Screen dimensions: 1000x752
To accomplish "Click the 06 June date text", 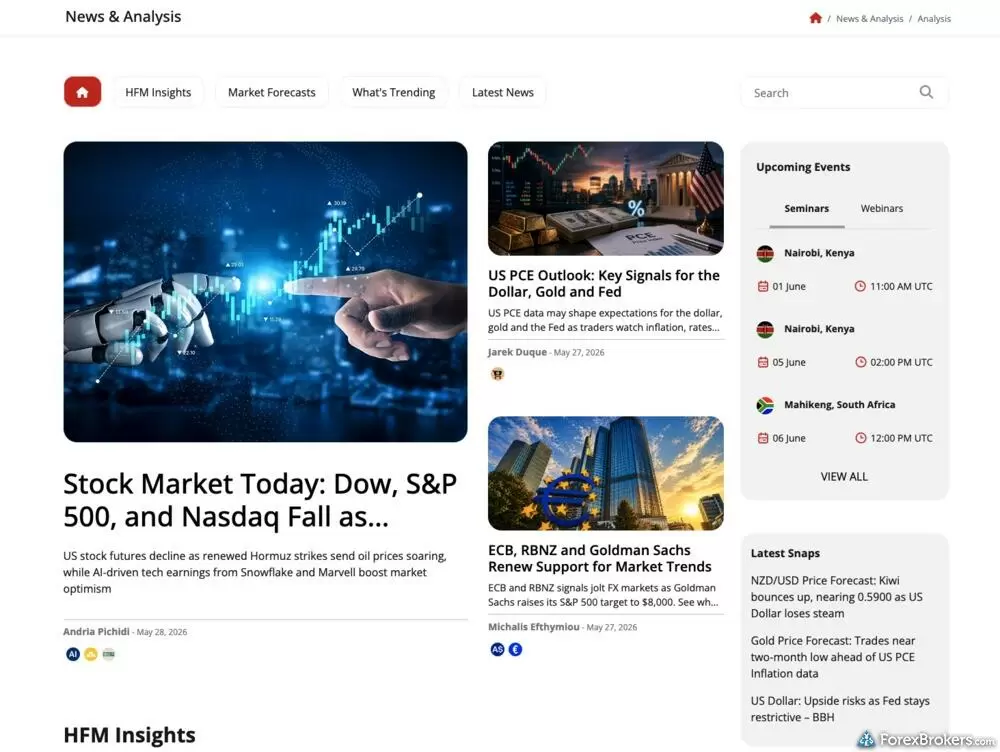I will pos(789,438).
